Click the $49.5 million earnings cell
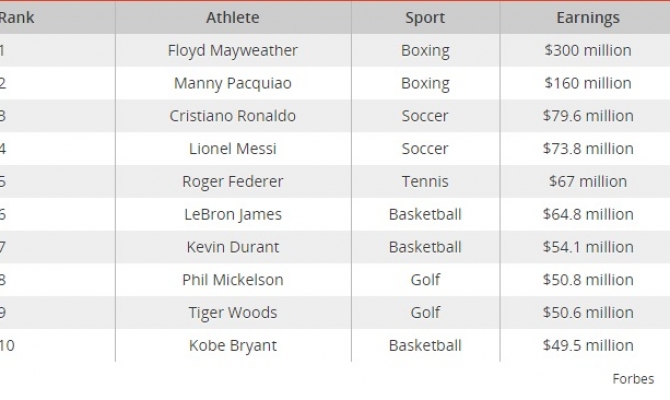670x400 pixels. pos(588,346)
